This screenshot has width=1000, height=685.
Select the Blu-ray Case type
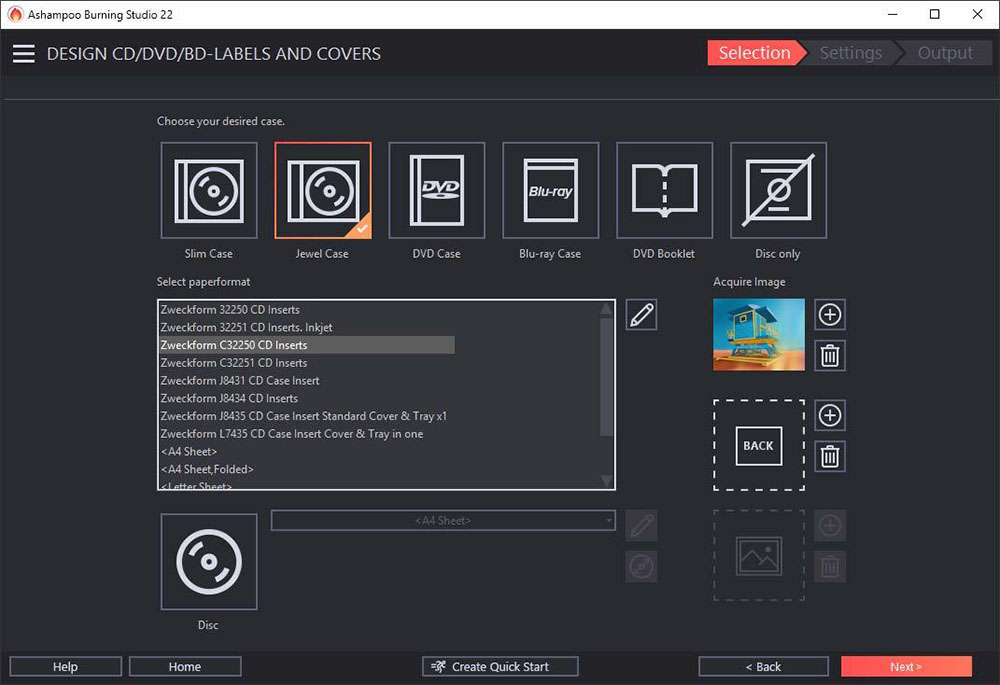[550, 190]
